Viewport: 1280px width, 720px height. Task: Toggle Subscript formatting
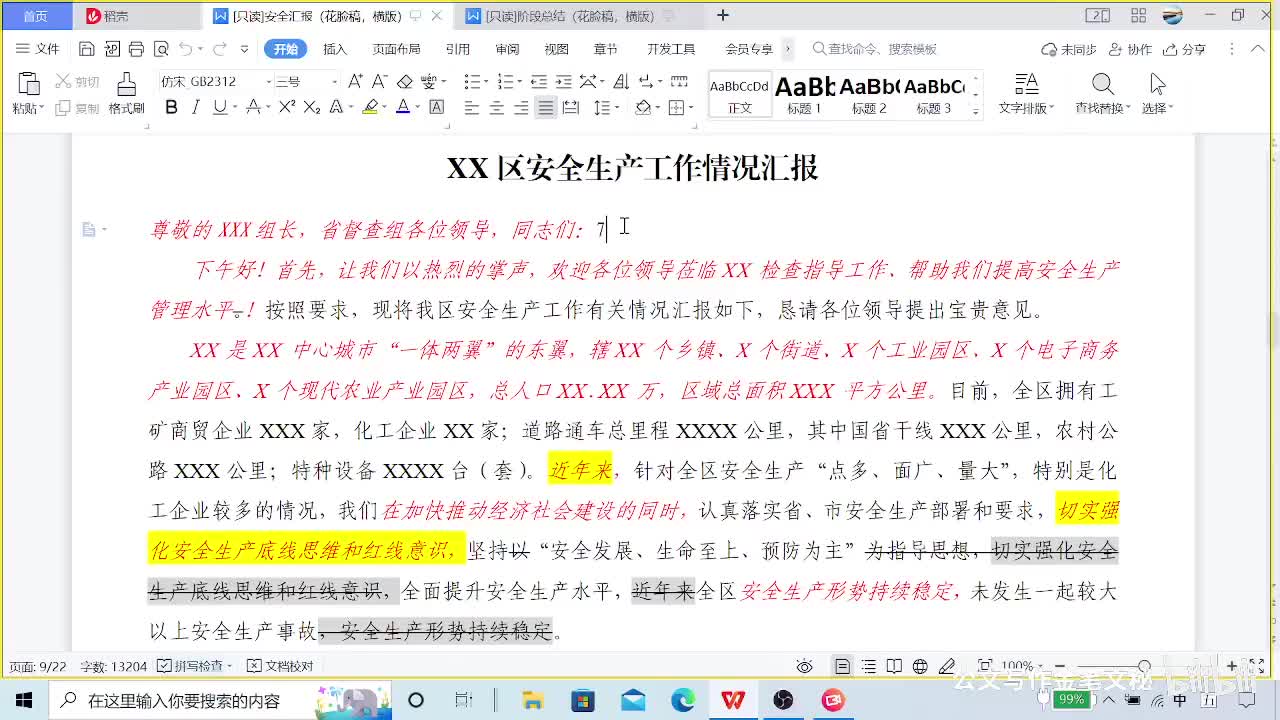(x=311, y=108)
